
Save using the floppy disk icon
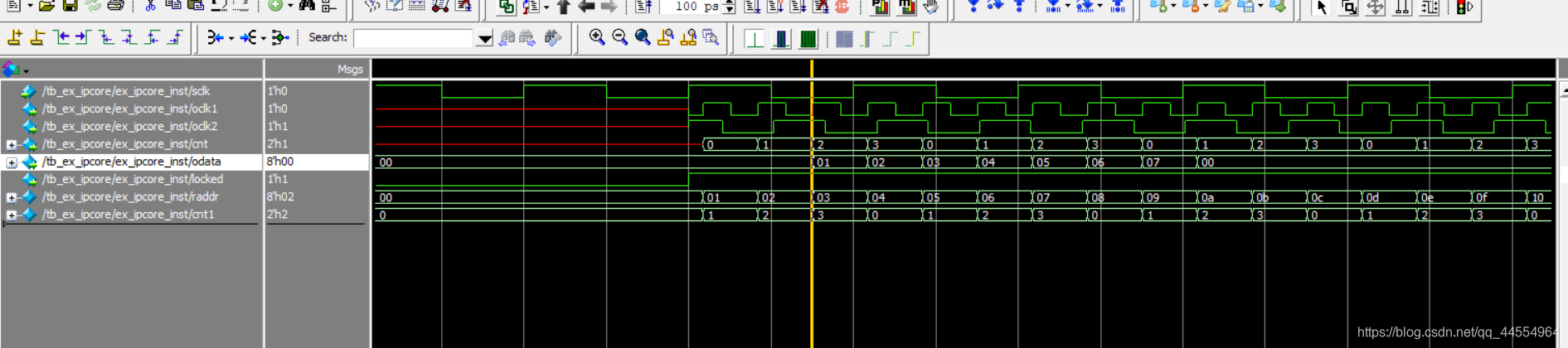click(70, 6)
